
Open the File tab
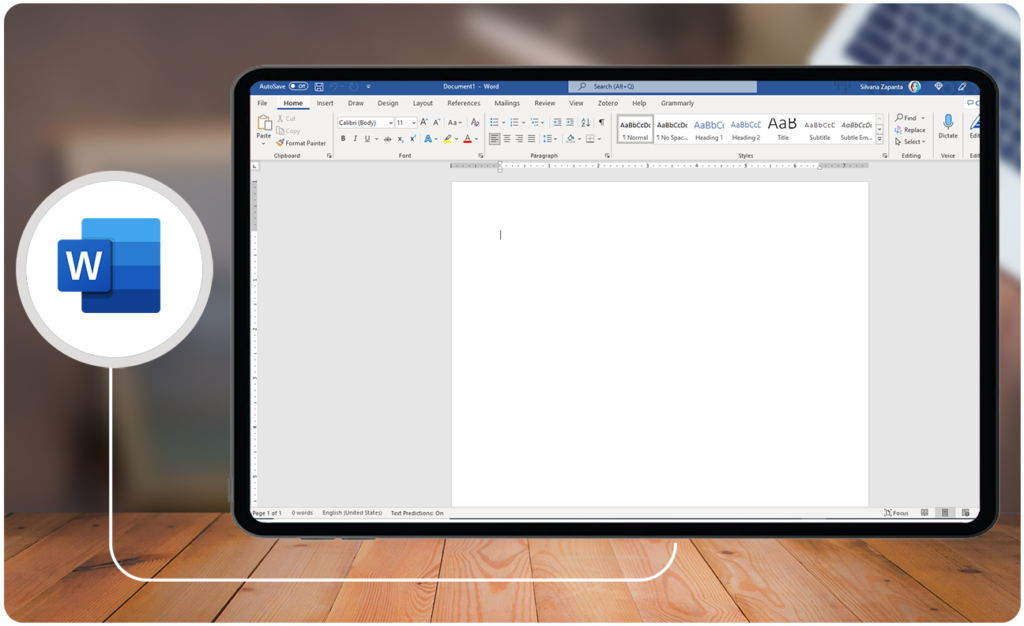coord(262,103)
